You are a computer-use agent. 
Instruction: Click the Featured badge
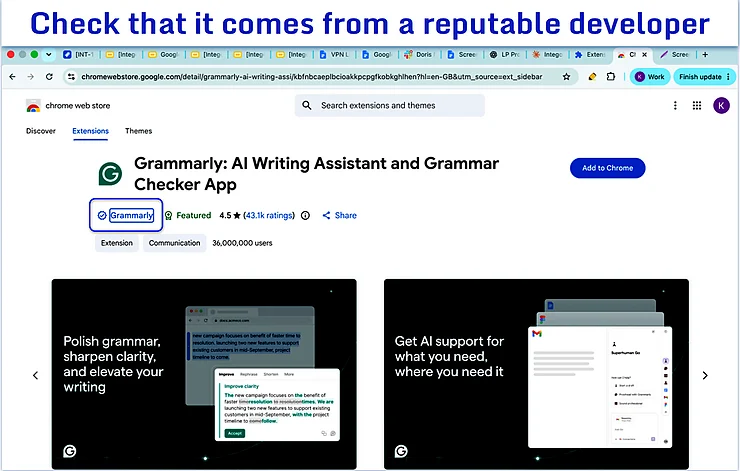click(x=188, y=215)
